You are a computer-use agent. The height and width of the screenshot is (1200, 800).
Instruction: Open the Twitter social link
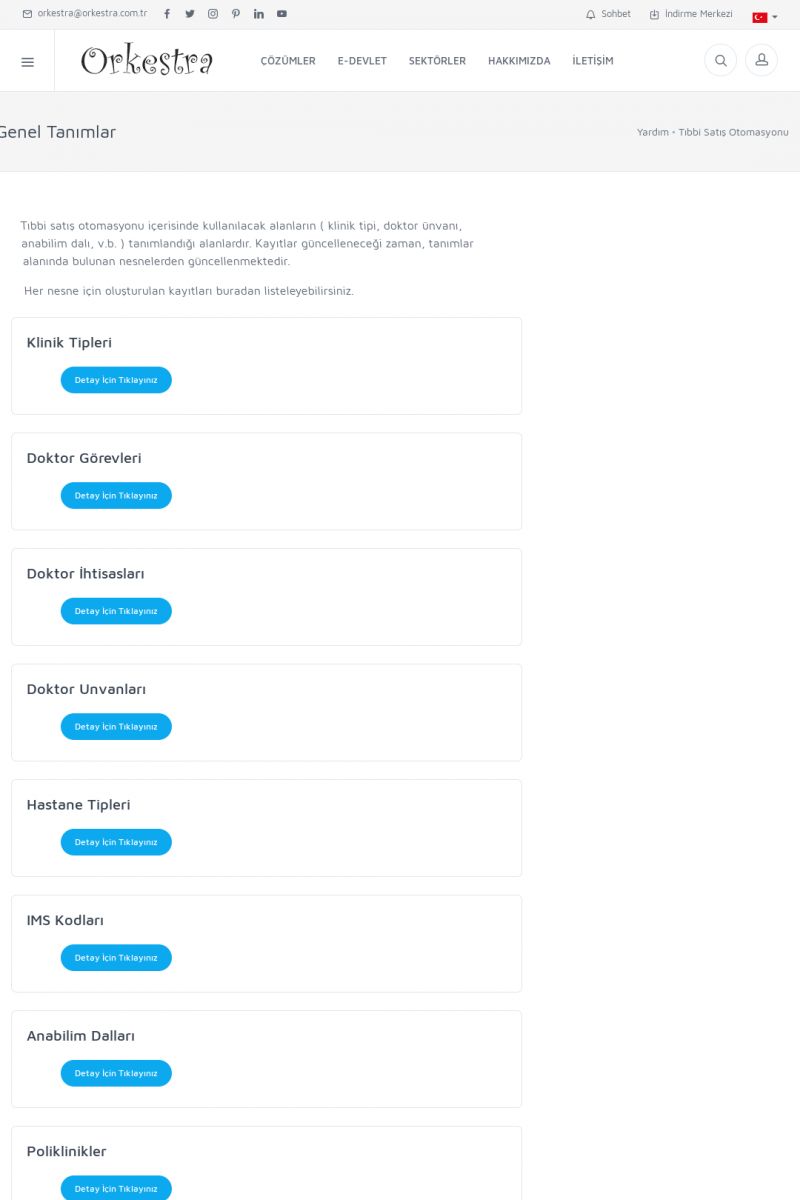(x=190, y=14)
